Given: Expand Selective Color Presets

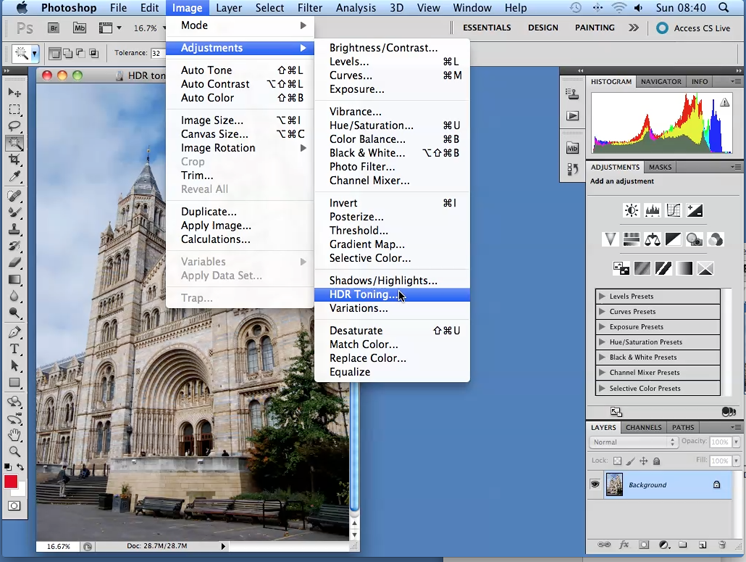Looking at the screenshot, I should pos(602,388).
